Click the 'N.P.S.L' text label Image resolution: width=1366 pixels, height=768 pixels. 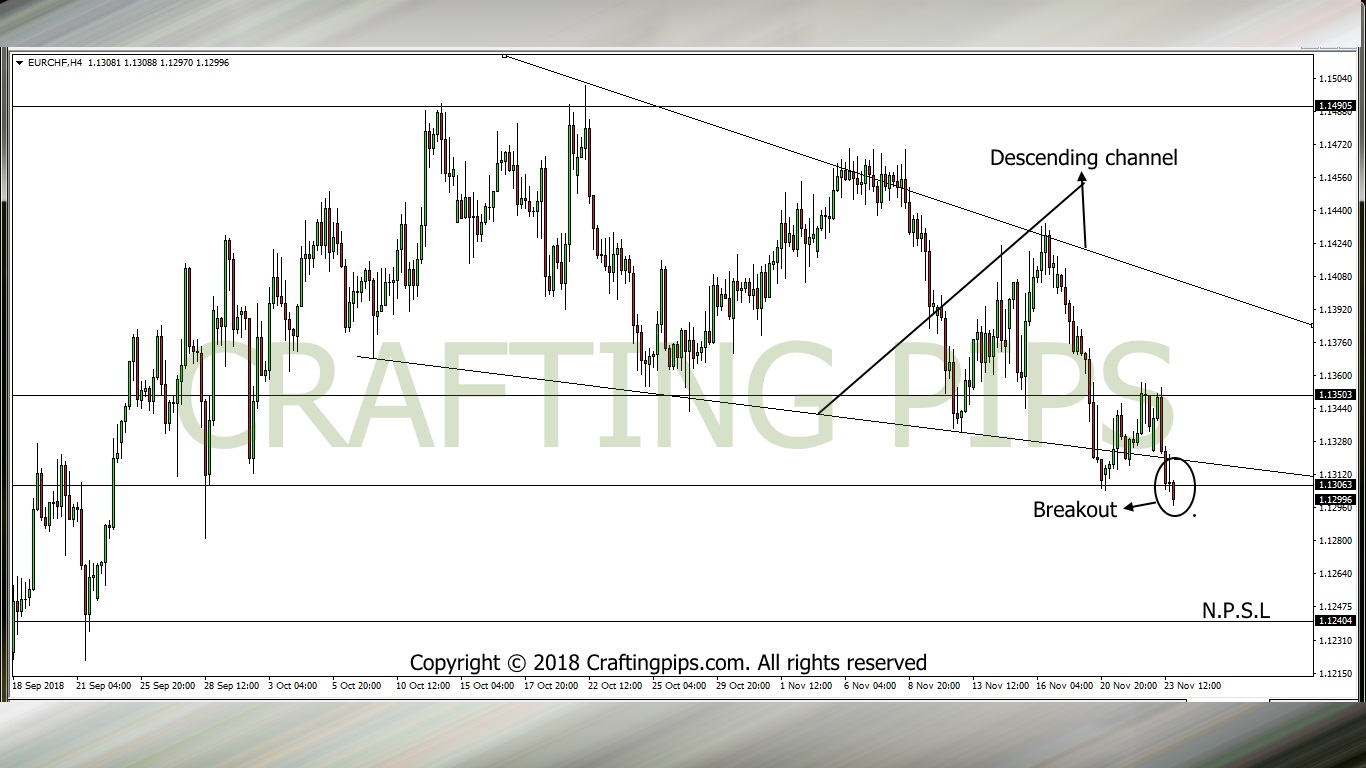click(1236, 610)
